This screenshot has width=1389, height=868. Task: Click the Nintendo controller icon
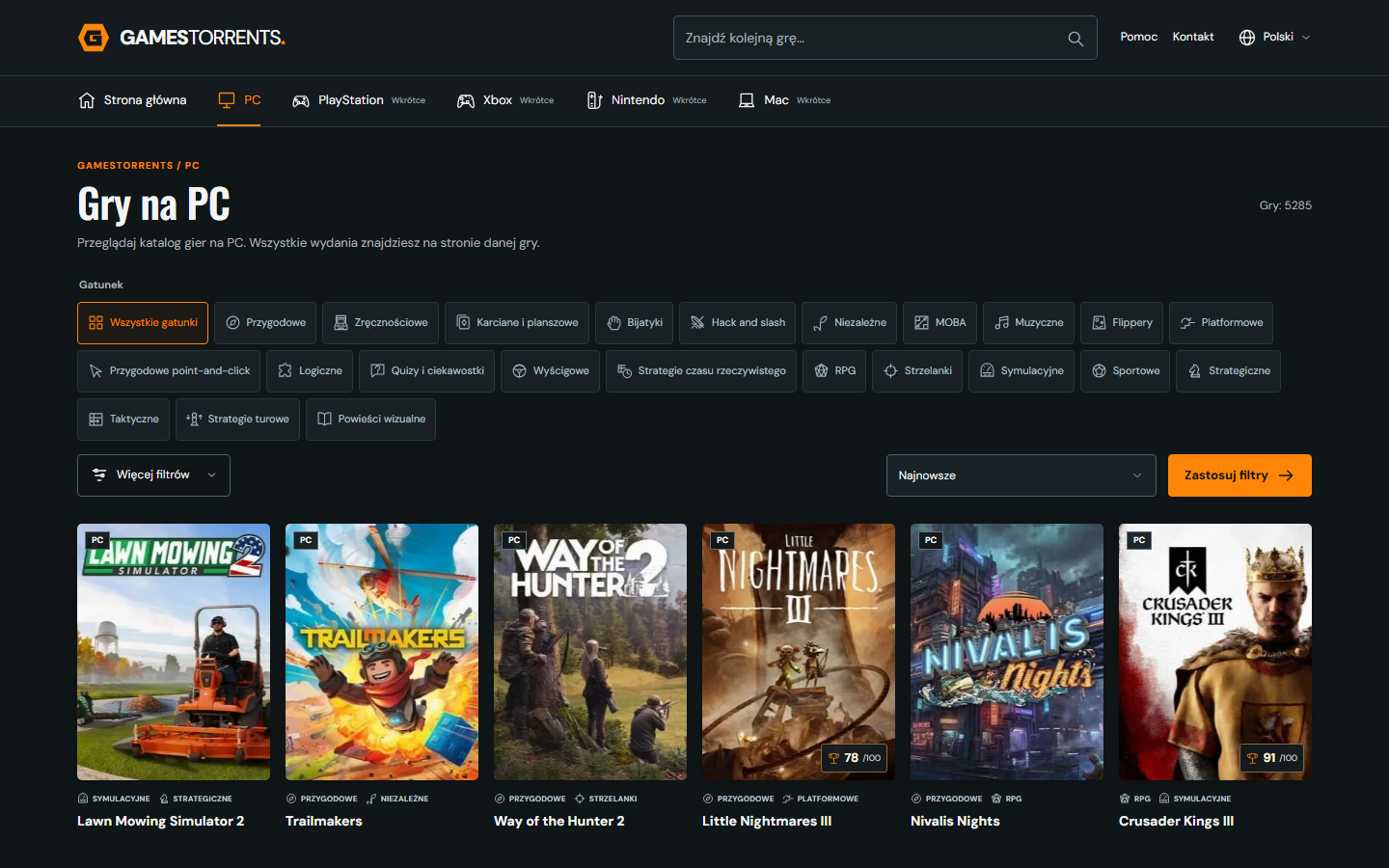tap(595, 100)
